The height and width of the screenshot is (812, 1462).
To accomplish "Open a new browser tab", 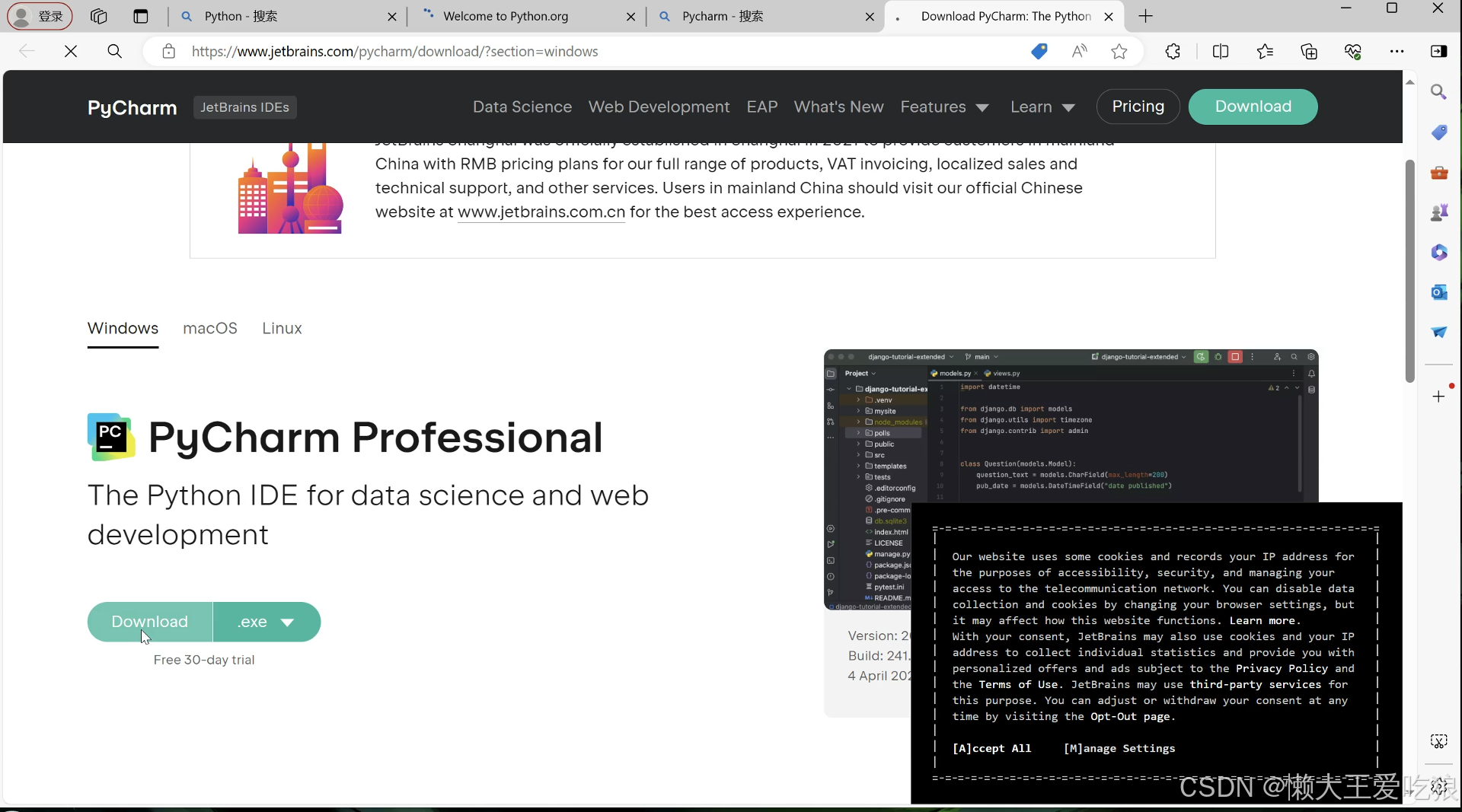I will pyautogui.click(x=1146, y=16).
